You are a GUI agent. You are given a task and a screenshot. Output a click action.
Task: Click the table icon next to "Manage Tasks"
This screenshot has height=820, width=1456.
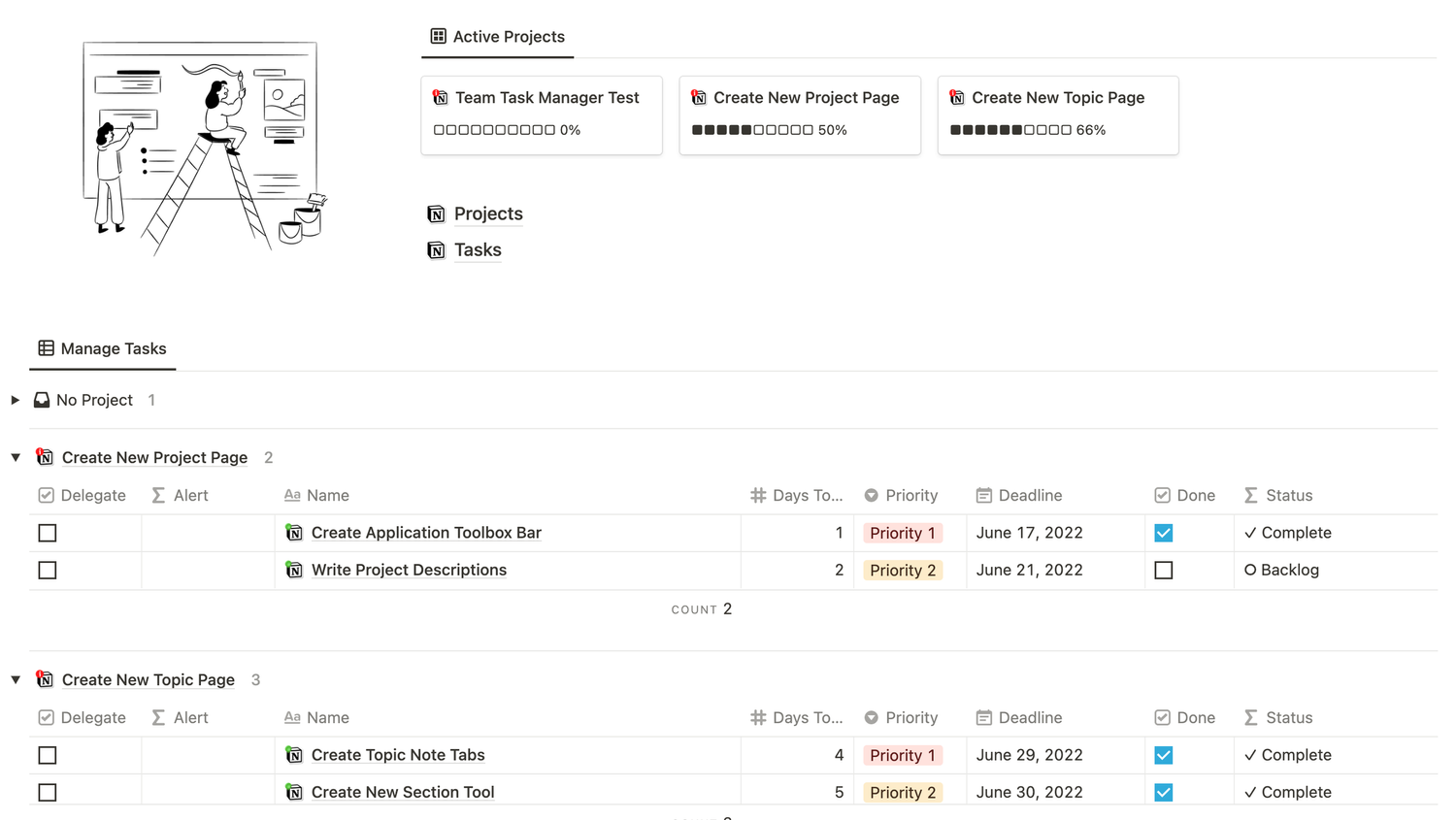point(45,347)
